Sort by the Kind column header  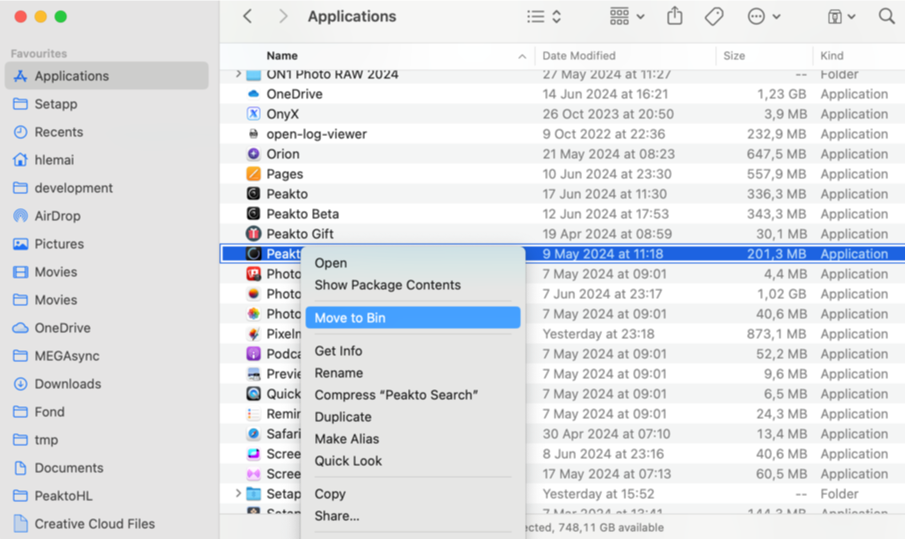832,56
